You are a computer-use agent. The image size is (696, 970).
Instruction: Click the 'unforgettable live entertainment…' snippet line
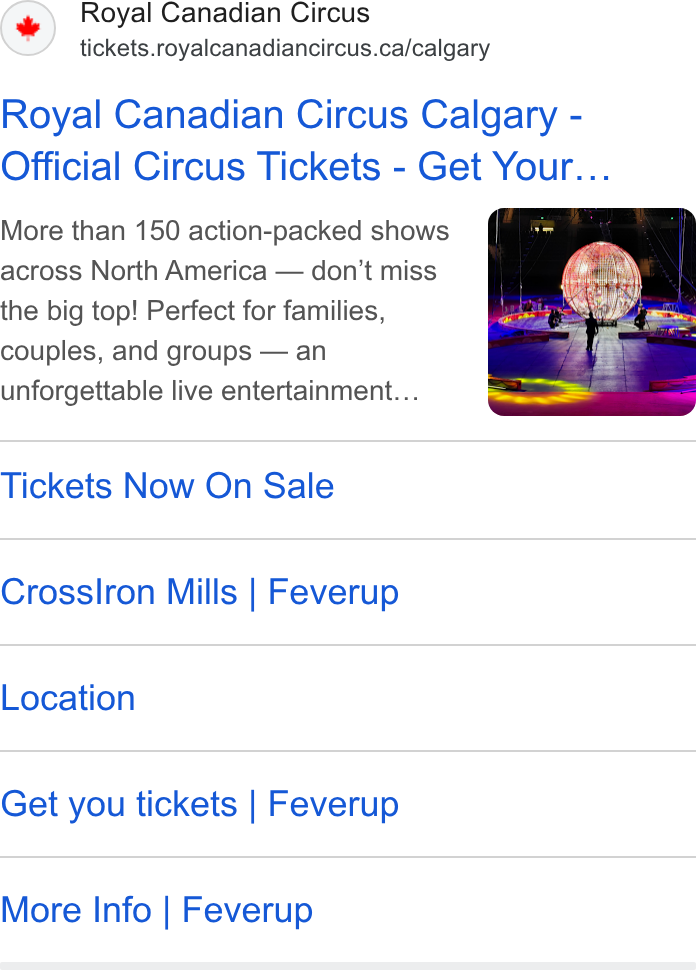coord(210,391)
